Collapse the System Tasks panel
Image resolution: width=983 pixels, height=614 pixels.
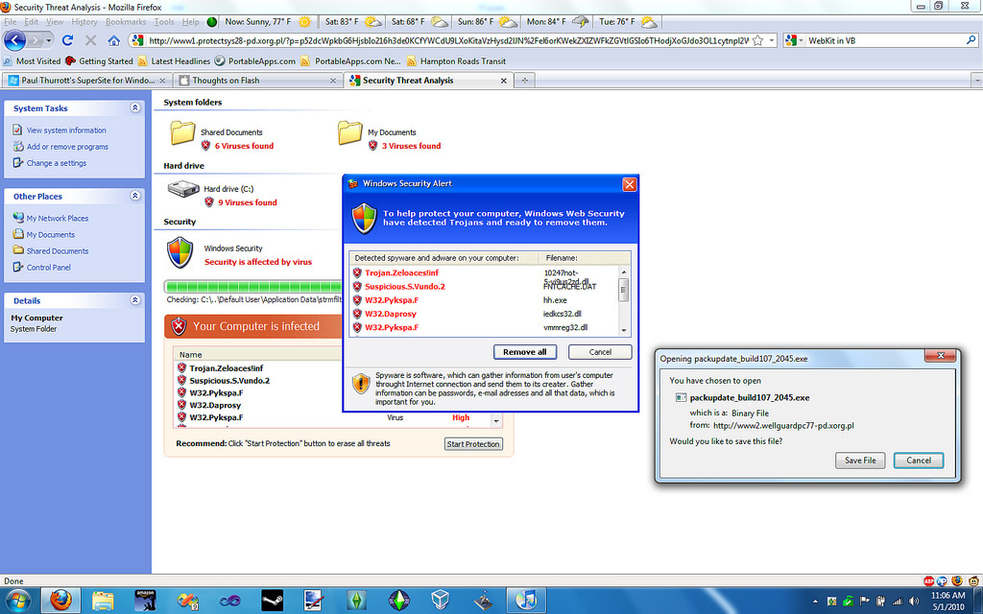(x=135, y=108)
